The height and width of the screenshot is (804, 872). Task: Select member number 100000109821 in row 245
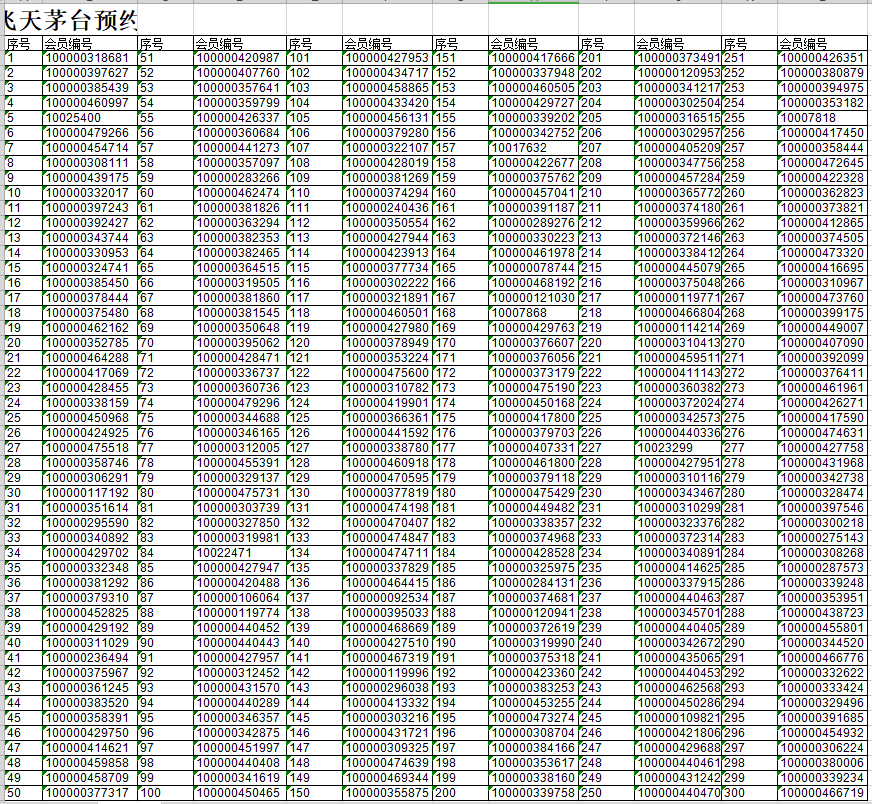click(678, 719)
